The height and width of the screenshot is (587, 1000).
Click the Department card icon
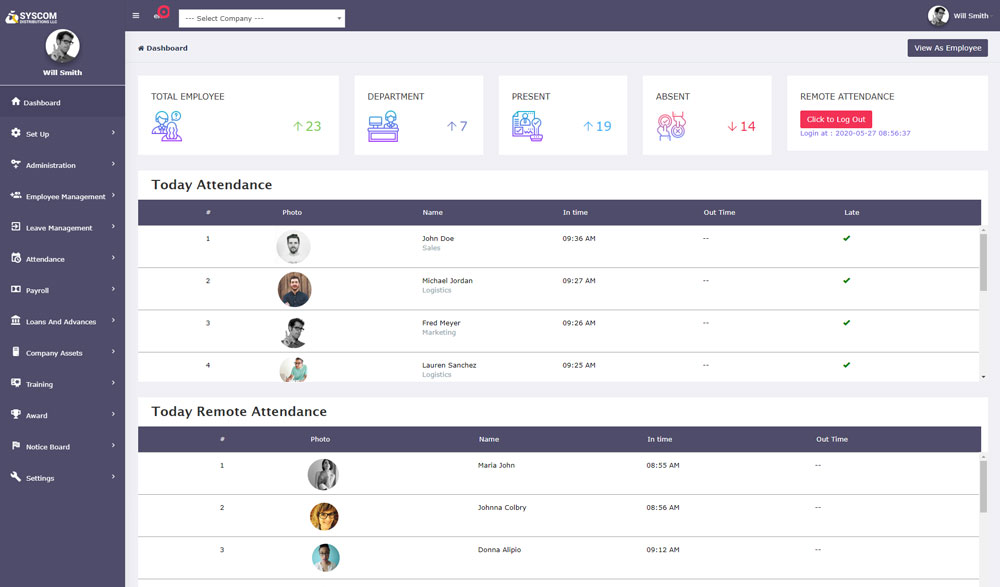[383, 126]
